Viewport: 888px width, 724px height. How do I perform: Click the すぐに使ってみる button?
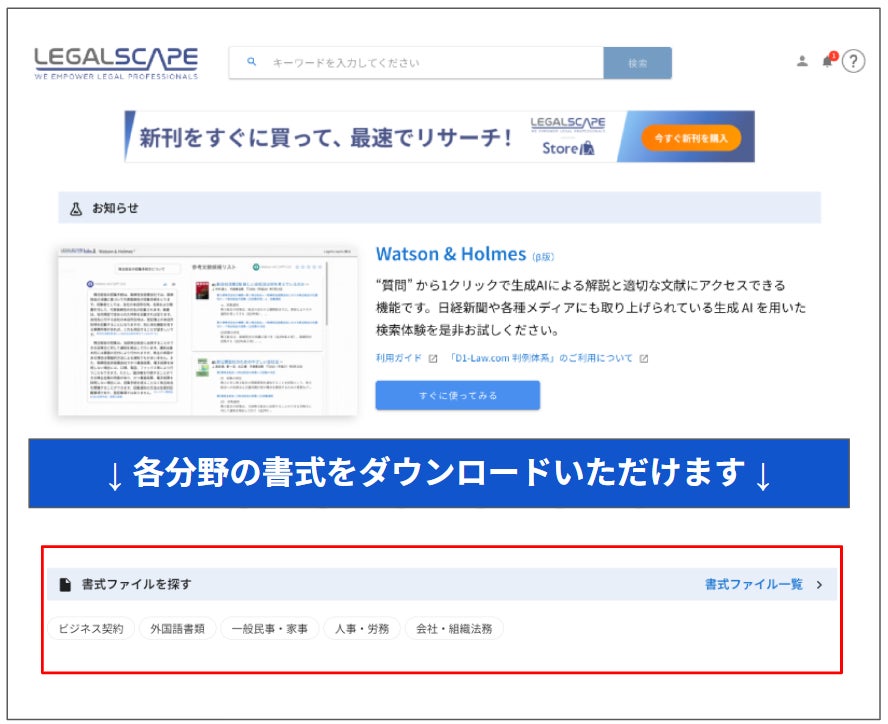point(458,395)
